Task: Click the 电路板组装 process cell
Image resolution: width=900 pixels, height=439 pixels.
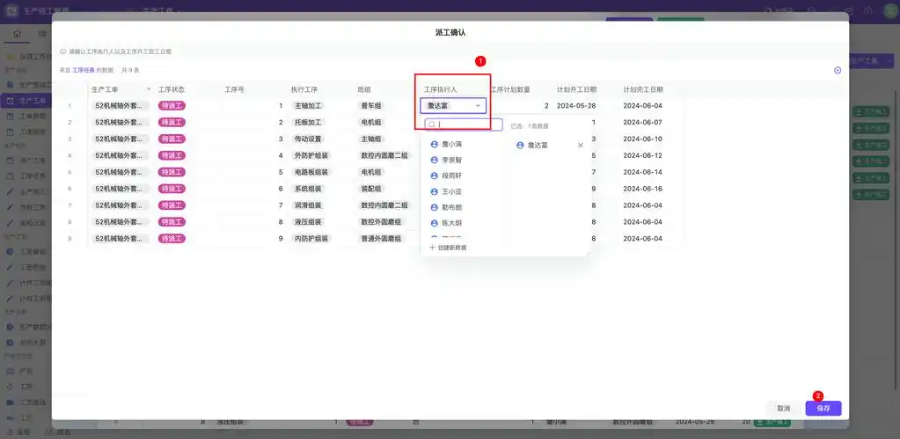Action: (312, 172)
